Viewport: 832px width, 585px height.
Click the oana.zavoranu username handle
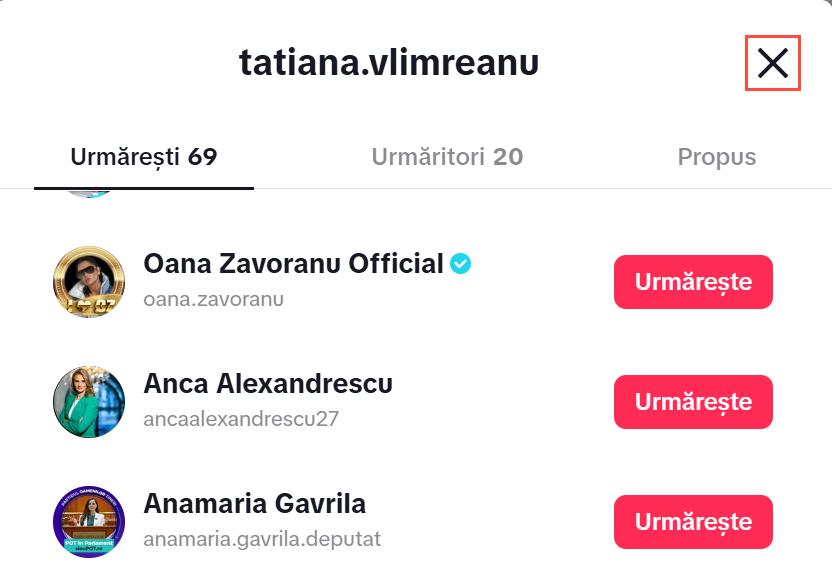point(214,299)
